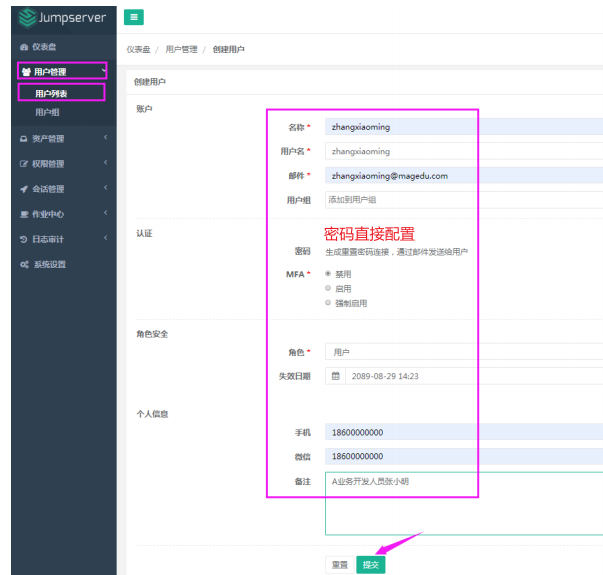The image size is (603, 575).
Task: Click the calendar icon for 失效日期
Action: tap(335, 376)
